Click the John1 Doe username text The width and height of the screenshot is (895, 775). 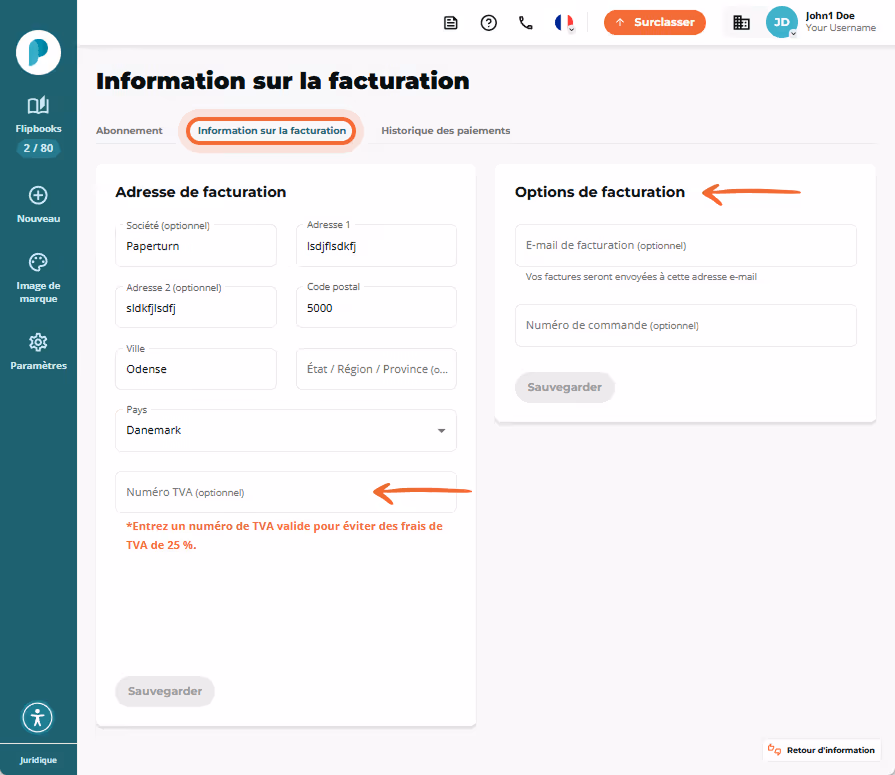pos(830,16)
